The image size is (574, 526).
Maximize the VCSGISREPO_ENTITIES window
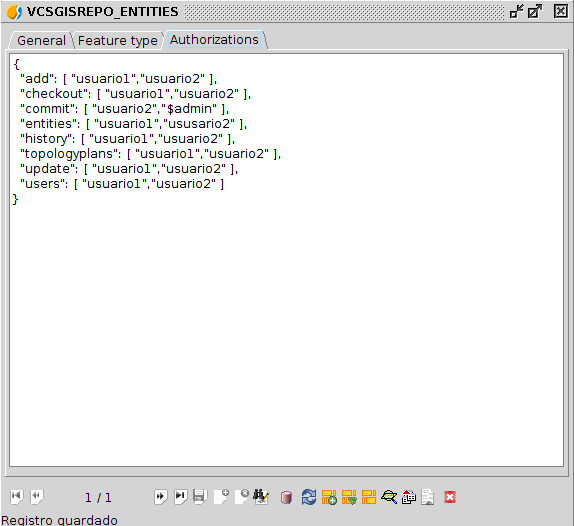(535, 12)
